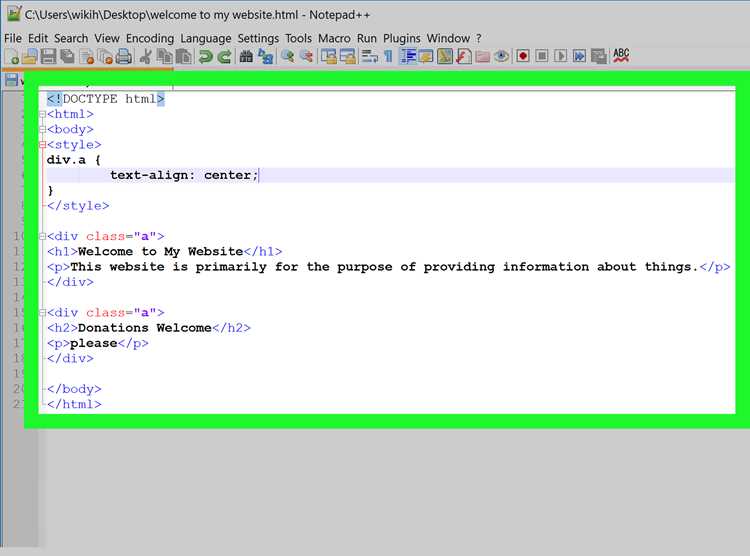Toggle synchronized horizontal scrolling
The image size is (750, 556).
coord(348,56)
